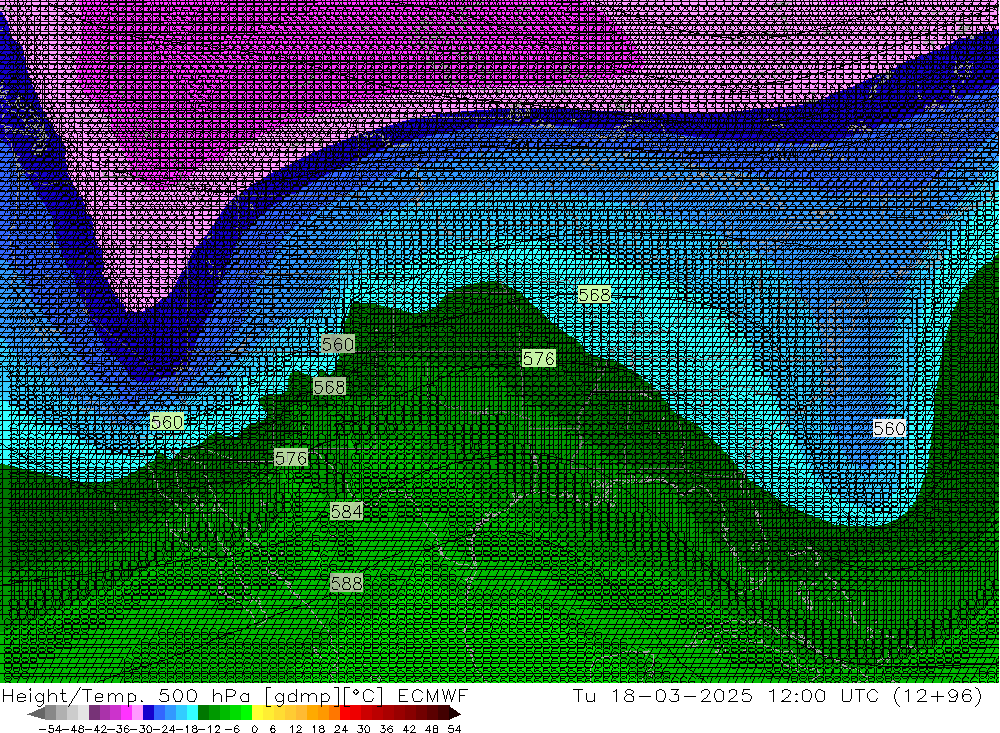
Task: Click the '0' legend scale value
Action: tap(254, 729)
